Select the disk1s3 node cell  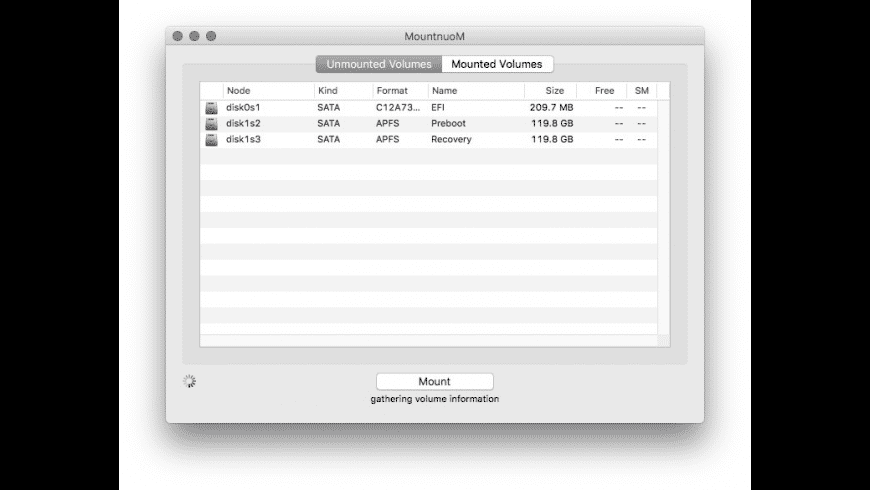coord(243,139)
